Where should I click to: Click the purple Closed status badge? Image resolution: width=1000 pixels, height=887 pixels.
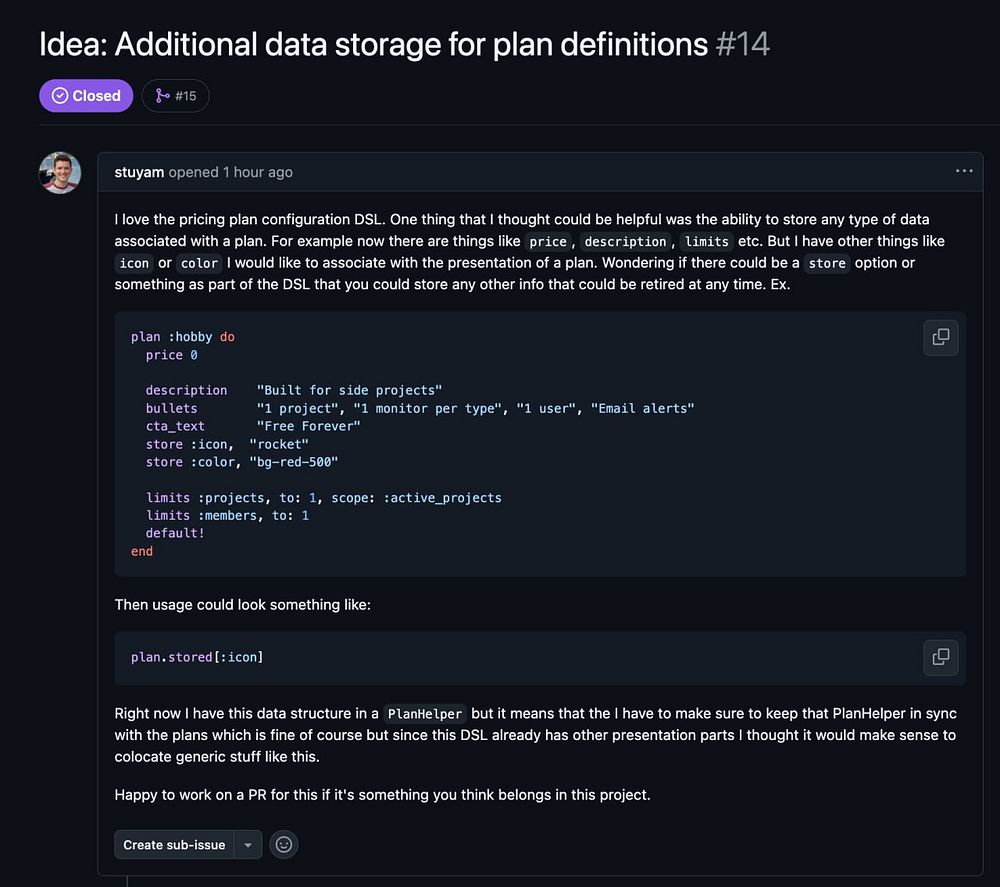click(x=86, y=96)
